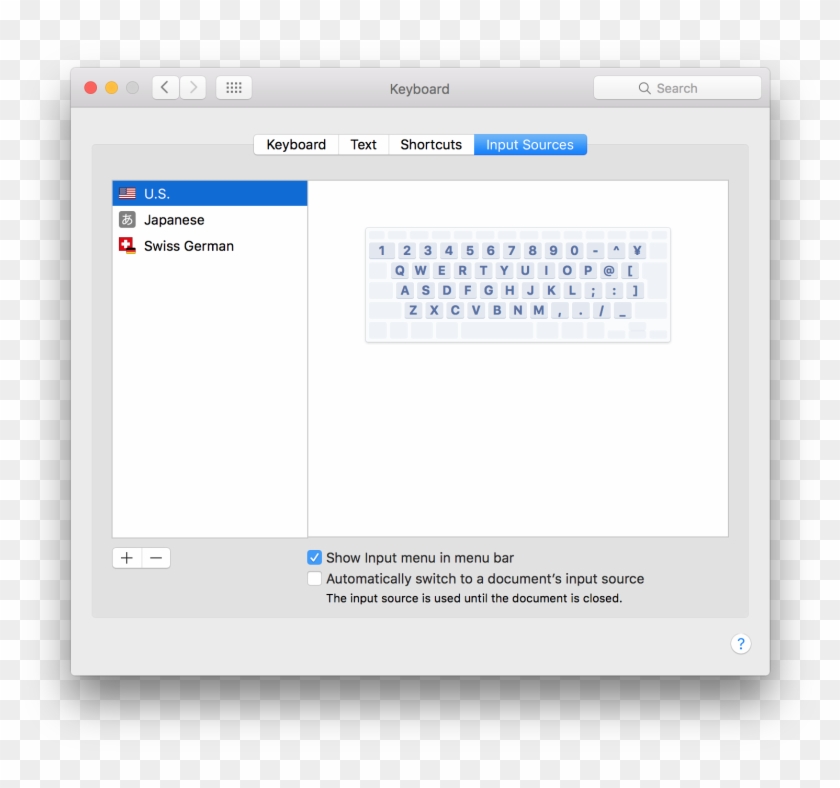Select the Input Sources tab
This screenshot has height=788, width=840.
click(x=530, y=144)
